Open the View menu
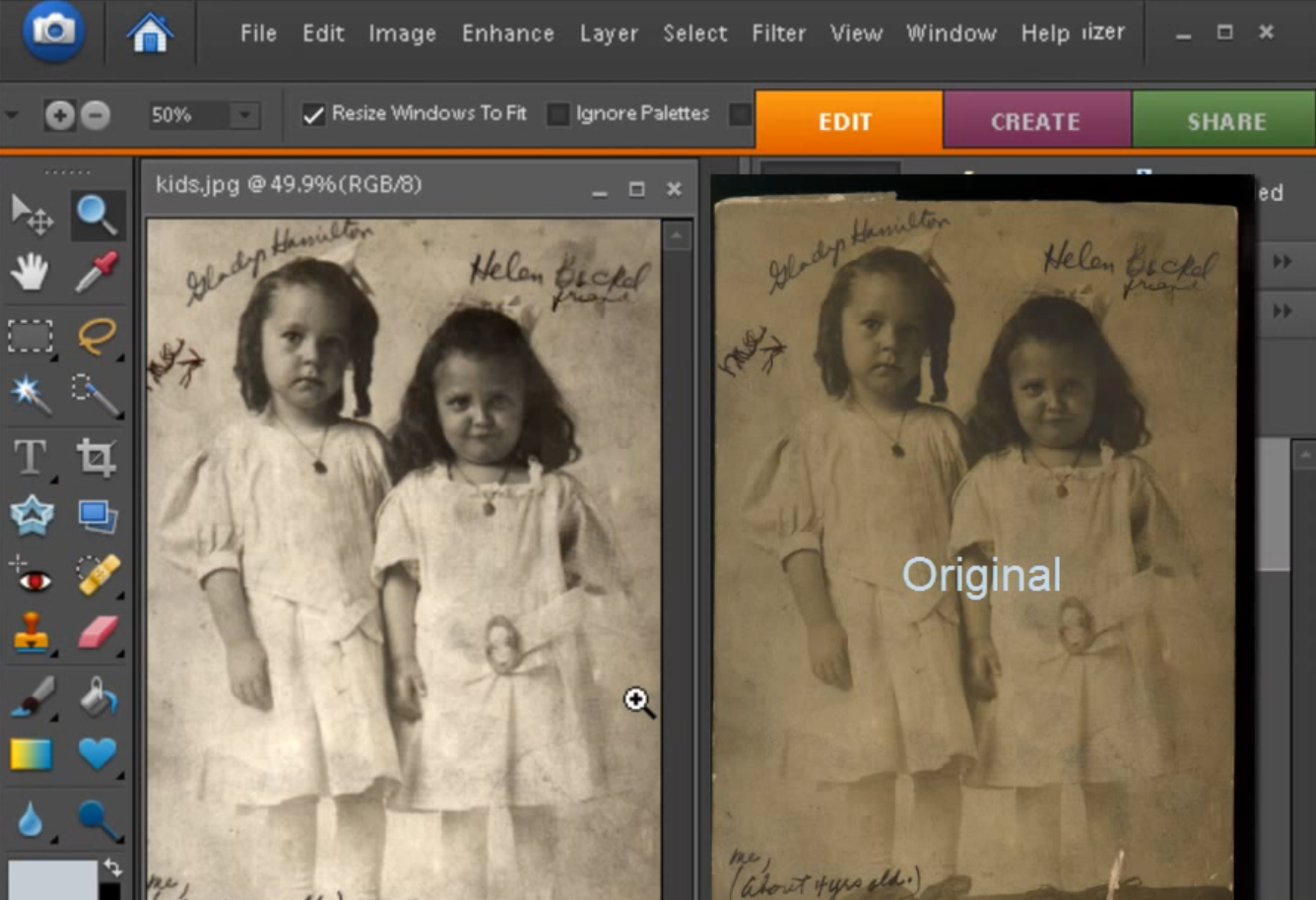The width and height of the screenshot is (1316, 900). tap(856, 33)
